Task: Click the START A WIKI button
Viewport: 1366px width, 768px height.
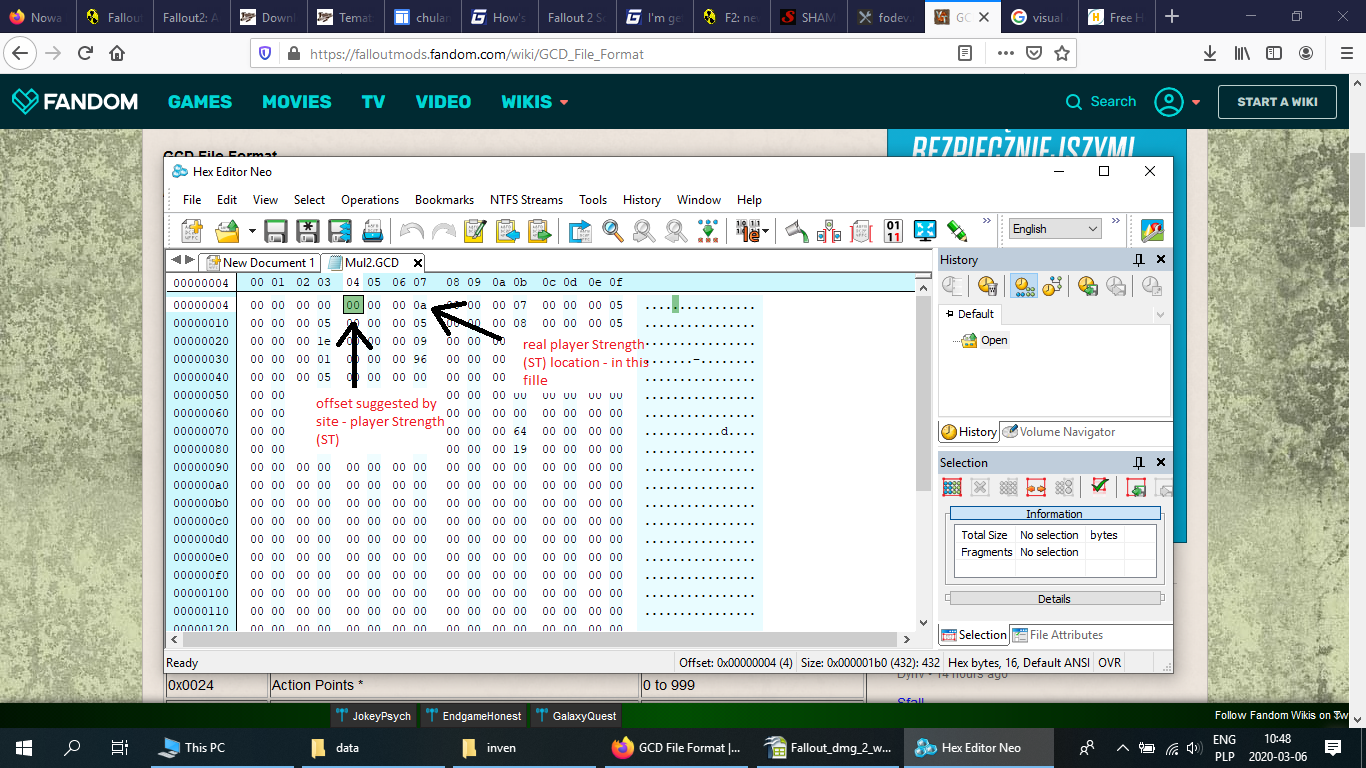Action: click(x=1277, y=102)
